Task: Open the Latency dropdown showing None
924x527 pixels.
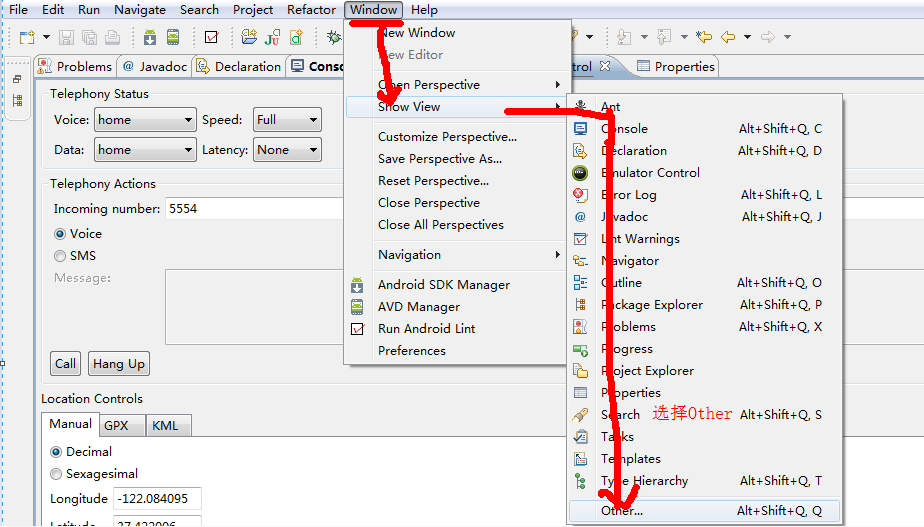Action: [x=287, y=150]
